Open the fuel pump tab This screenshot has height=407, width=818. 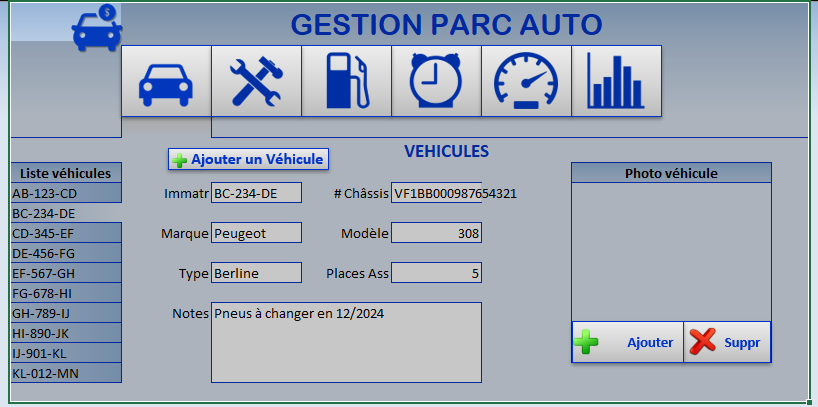tap(346, 81)
